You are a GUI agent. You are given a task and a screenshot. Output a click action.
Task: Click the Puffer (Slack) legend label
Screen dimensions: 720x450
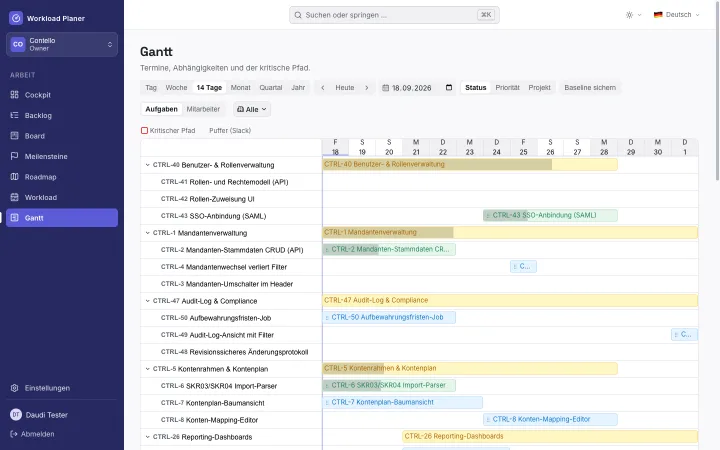pos(230,130)
